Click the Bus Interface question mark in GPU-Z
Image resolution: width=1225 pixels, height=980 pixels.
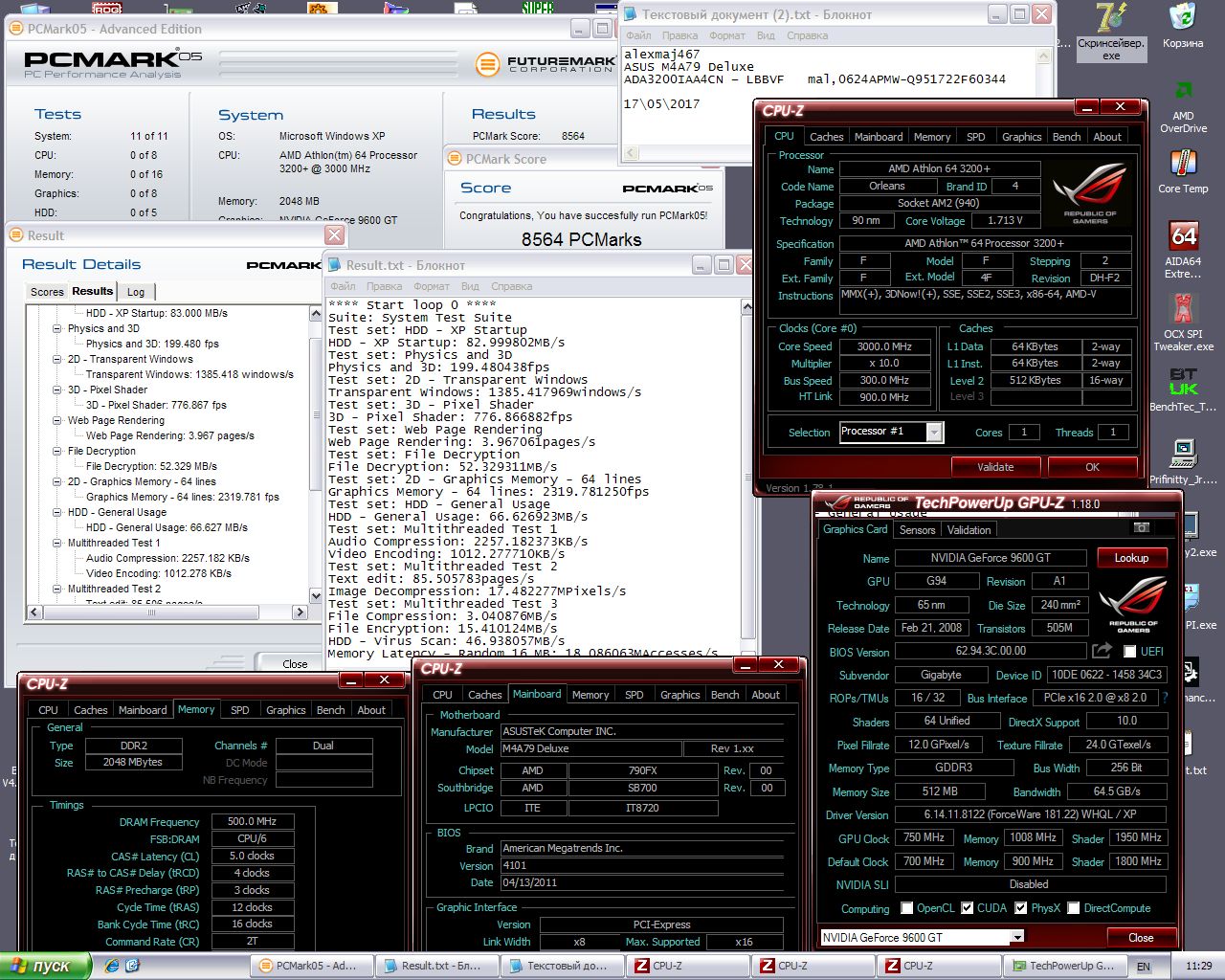[1165, 698]
